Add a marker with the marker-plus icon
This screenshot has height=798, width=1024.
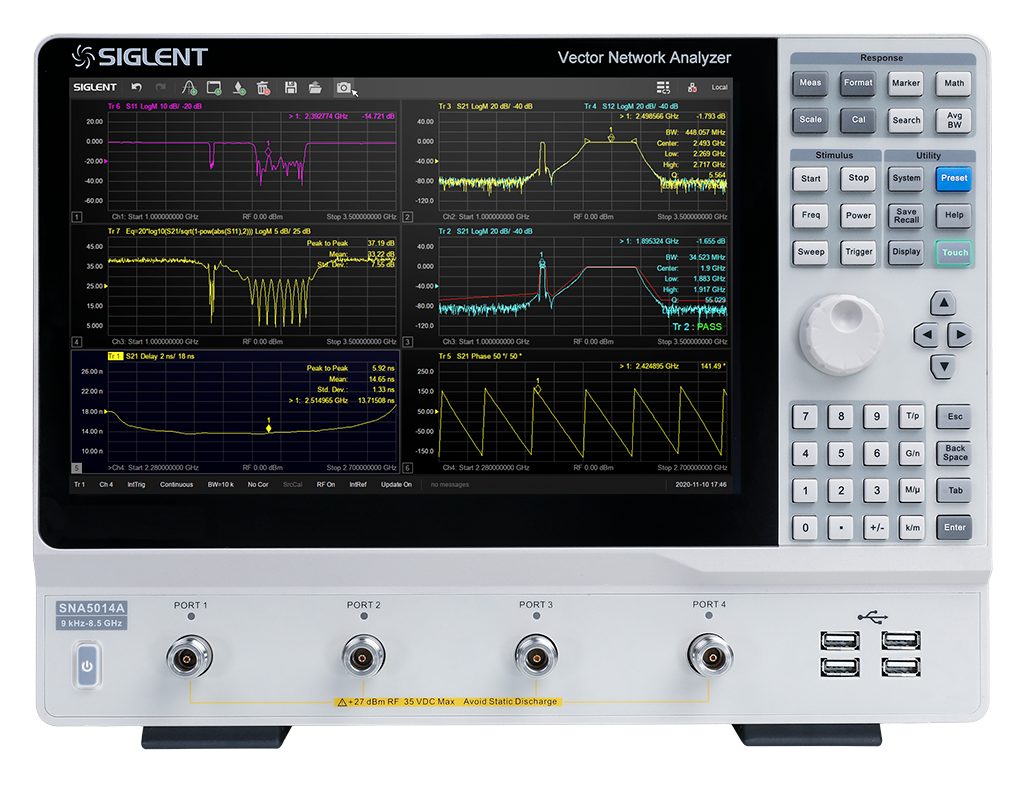239,88
